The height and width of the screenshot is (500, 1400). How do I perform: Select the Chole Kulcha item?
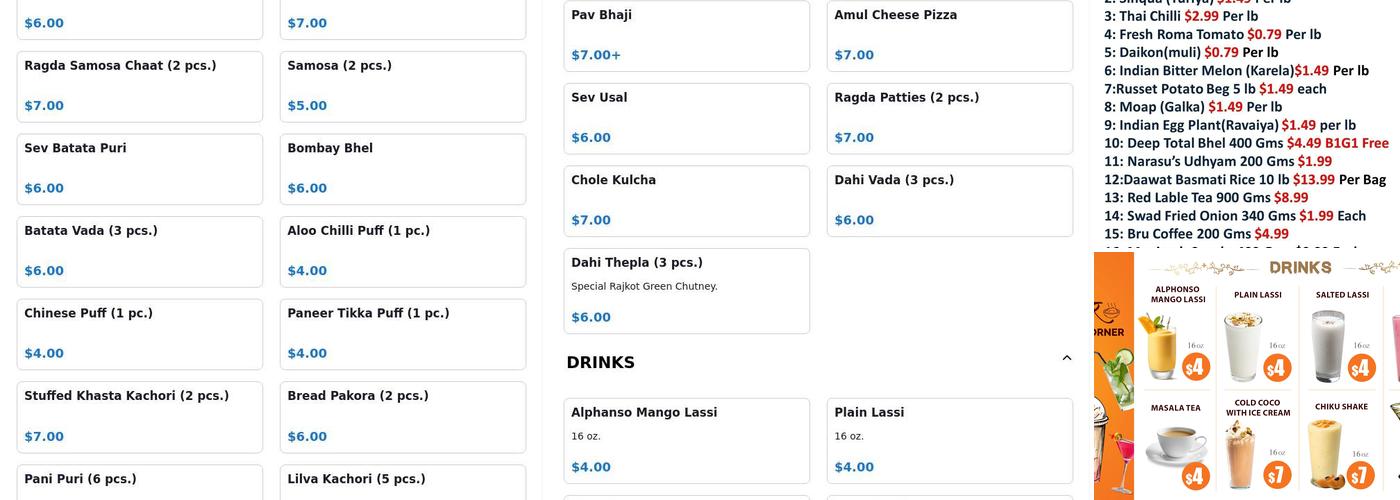pos(686,200)
